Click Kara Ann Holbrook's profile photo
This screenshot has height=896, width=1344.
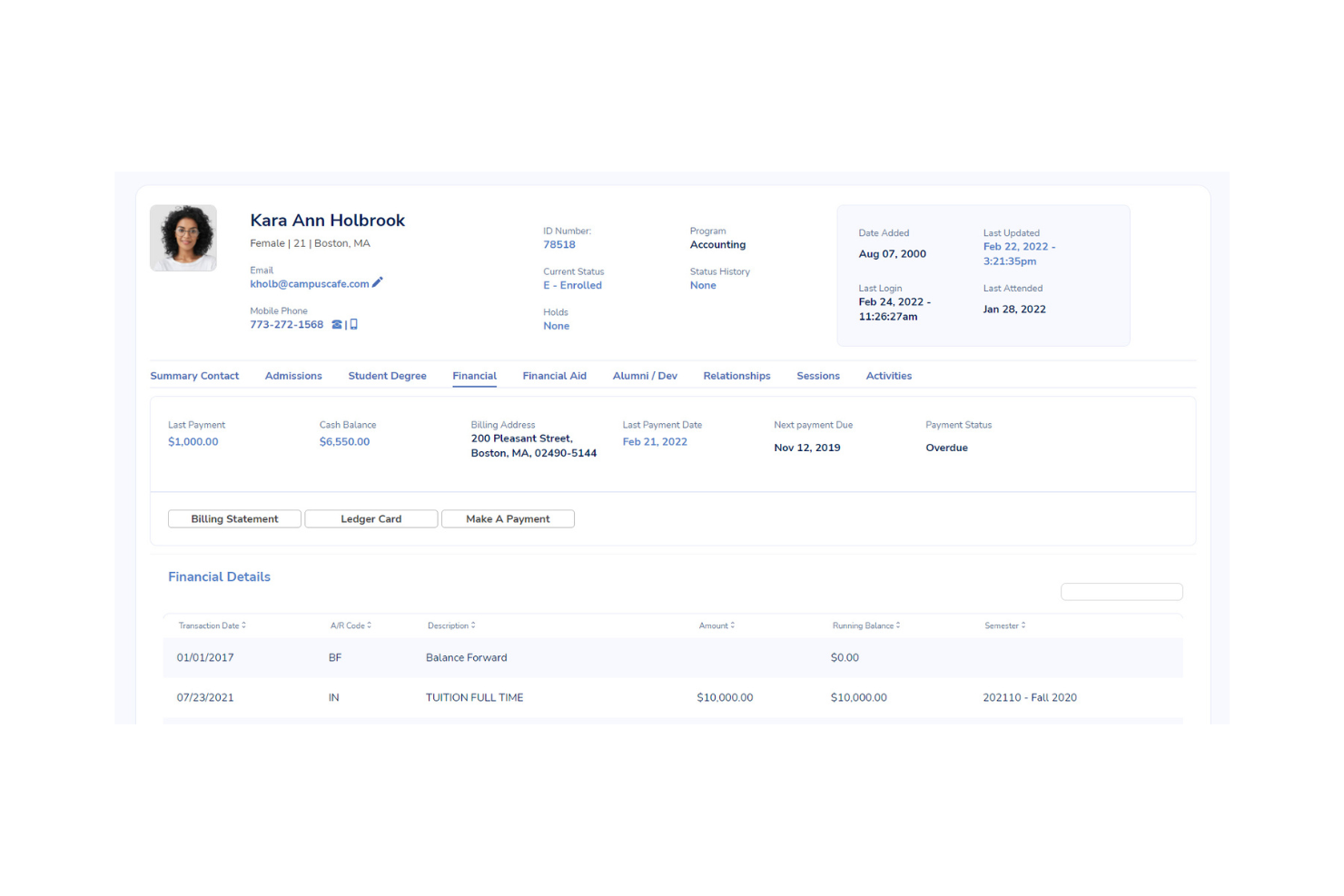pos(183,238)
